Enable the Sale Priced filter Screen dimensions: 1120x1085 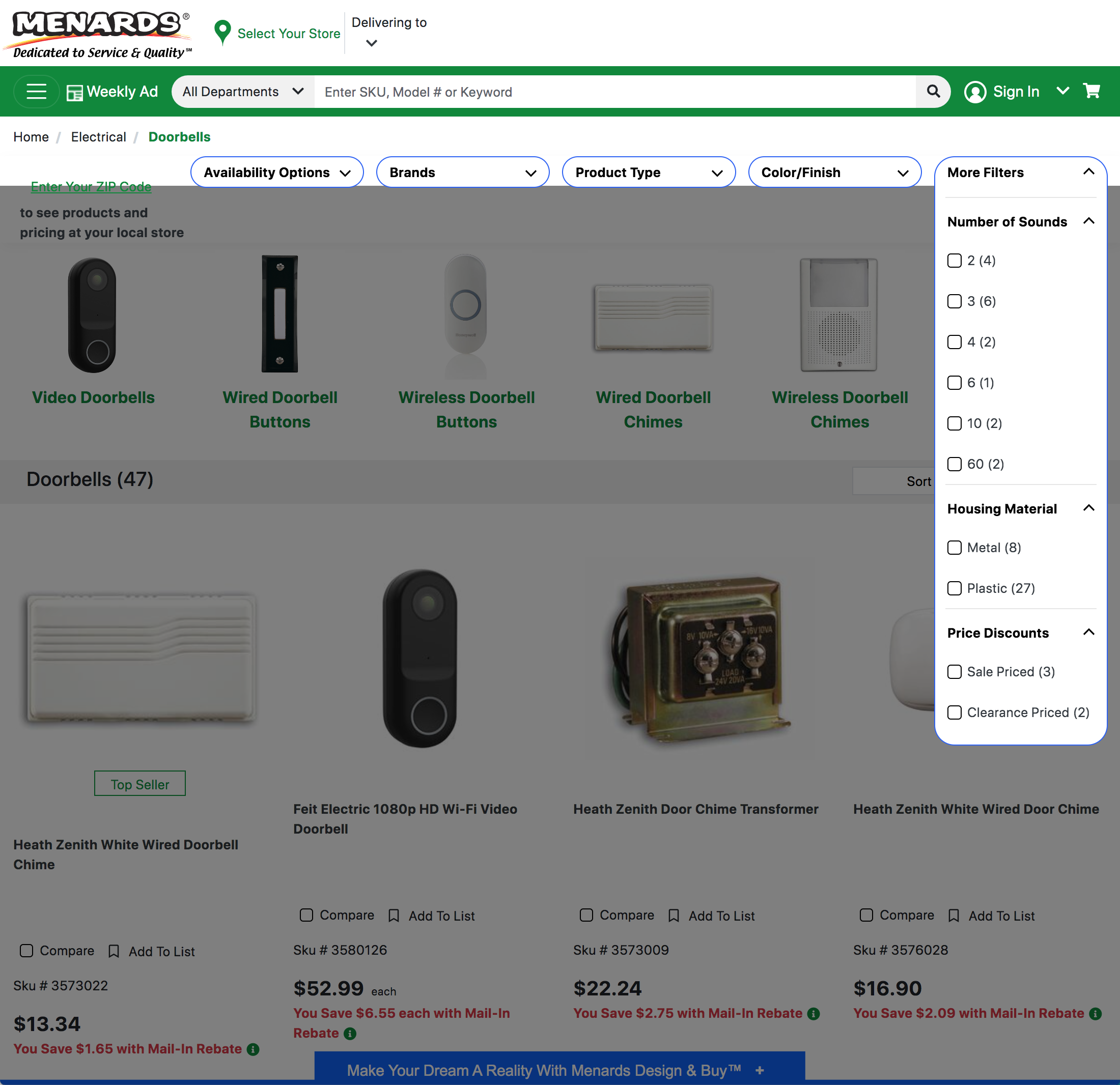[x=954, y=672]
